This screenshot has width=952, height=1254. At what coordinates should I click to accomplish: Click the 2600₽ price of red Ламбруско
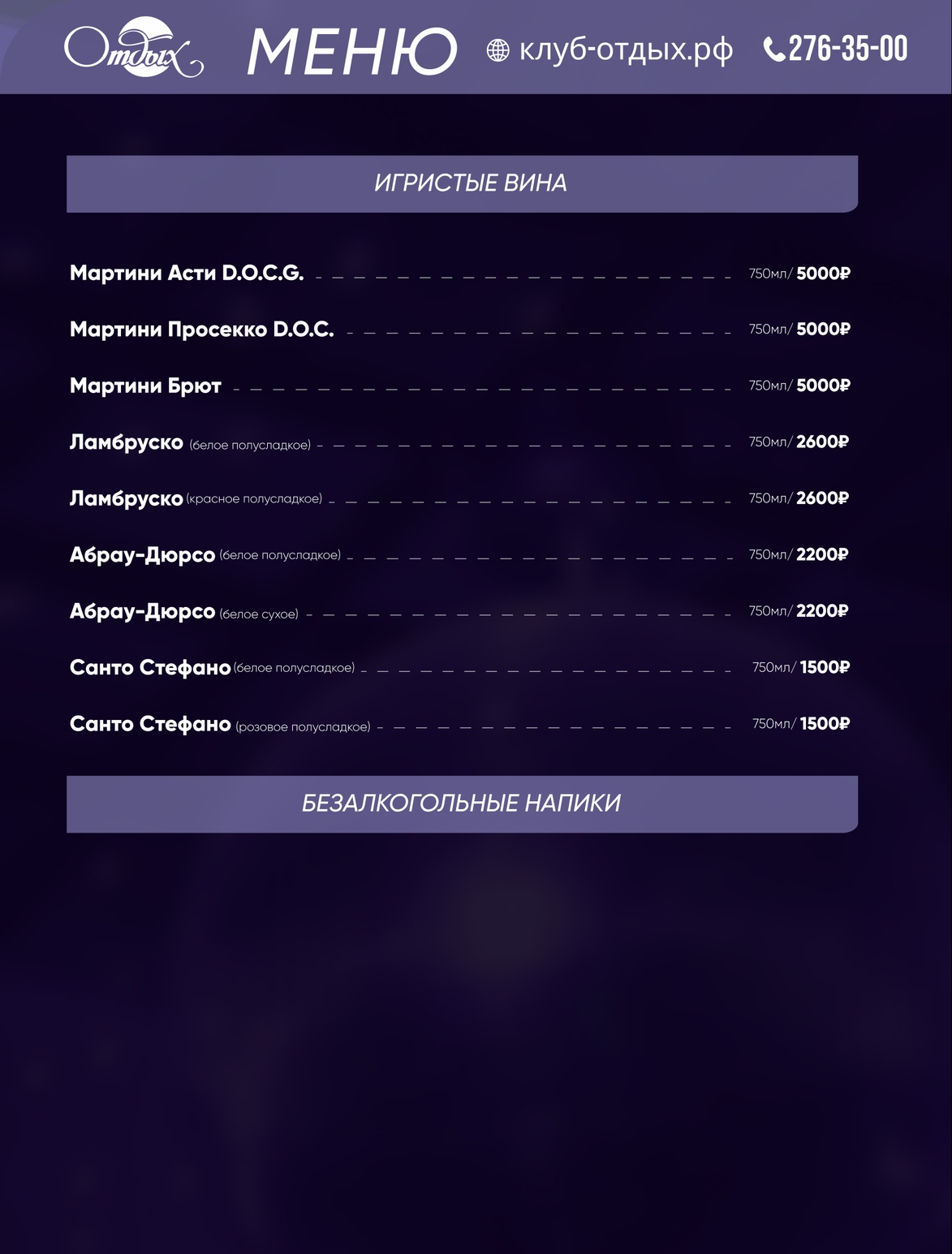[822, 498]
